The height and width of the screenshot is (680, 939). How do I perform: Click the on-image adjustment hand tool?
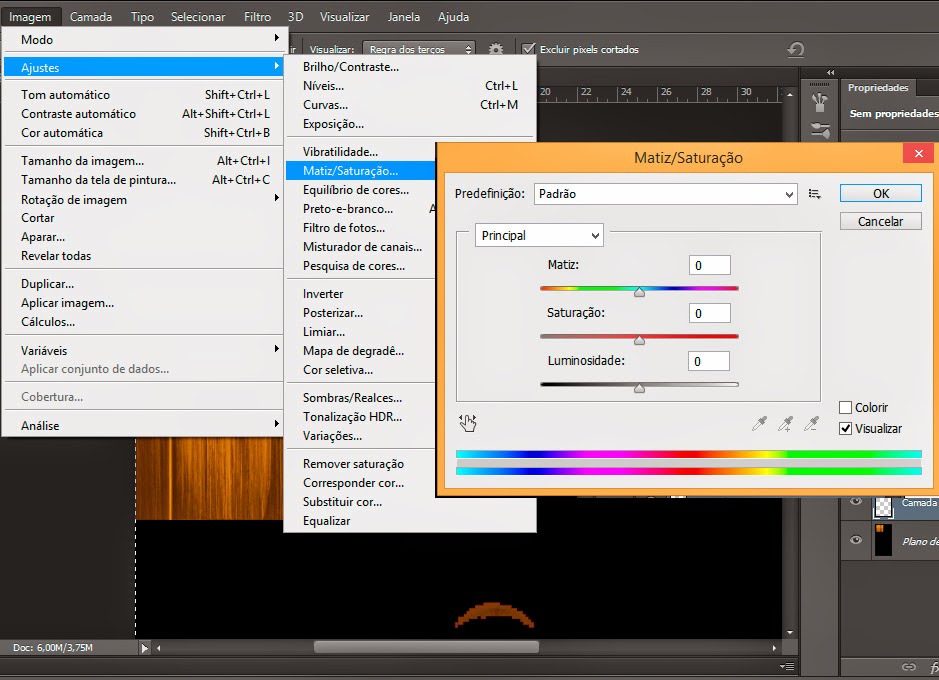pyautogui.click(x=467, y=423)
